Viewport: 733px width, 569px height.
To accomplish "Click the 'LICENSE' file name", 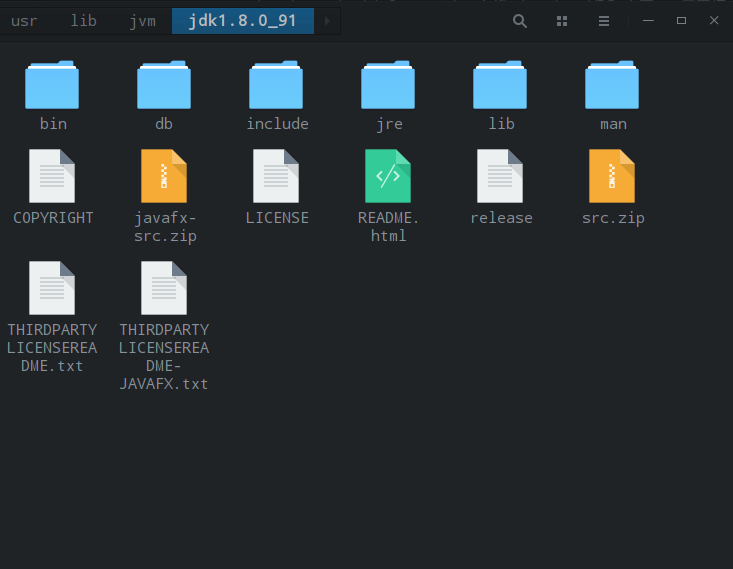I will click(x=277, y=218).
